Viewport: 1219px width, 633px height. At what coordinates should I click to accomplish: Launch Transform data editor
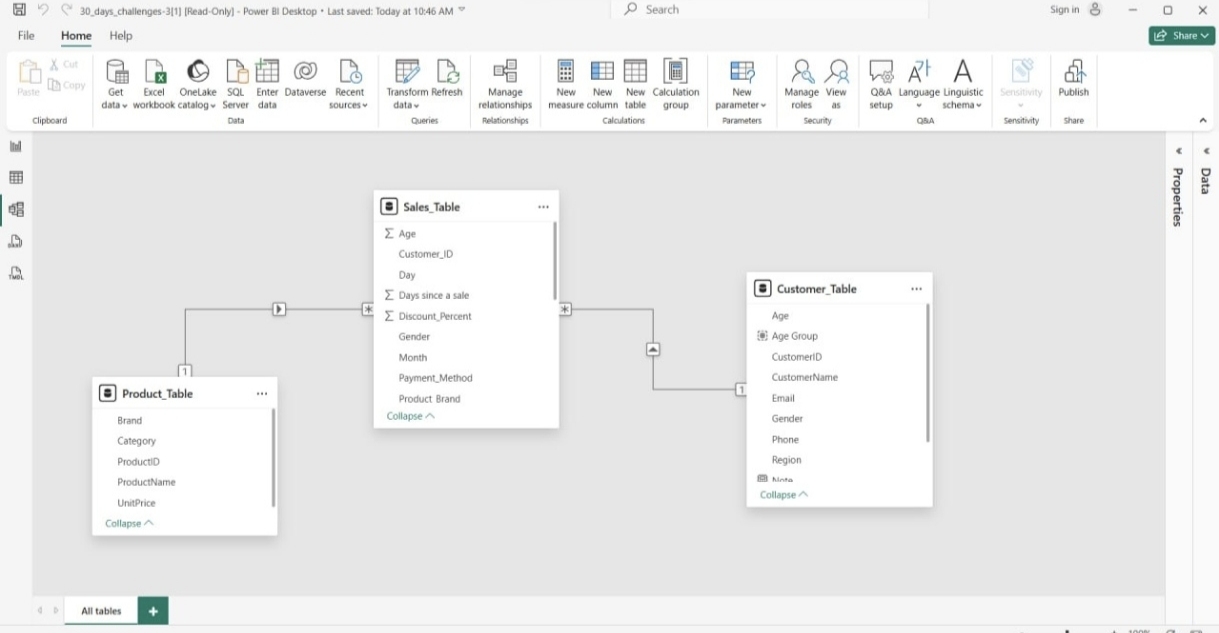pos(407,84)
